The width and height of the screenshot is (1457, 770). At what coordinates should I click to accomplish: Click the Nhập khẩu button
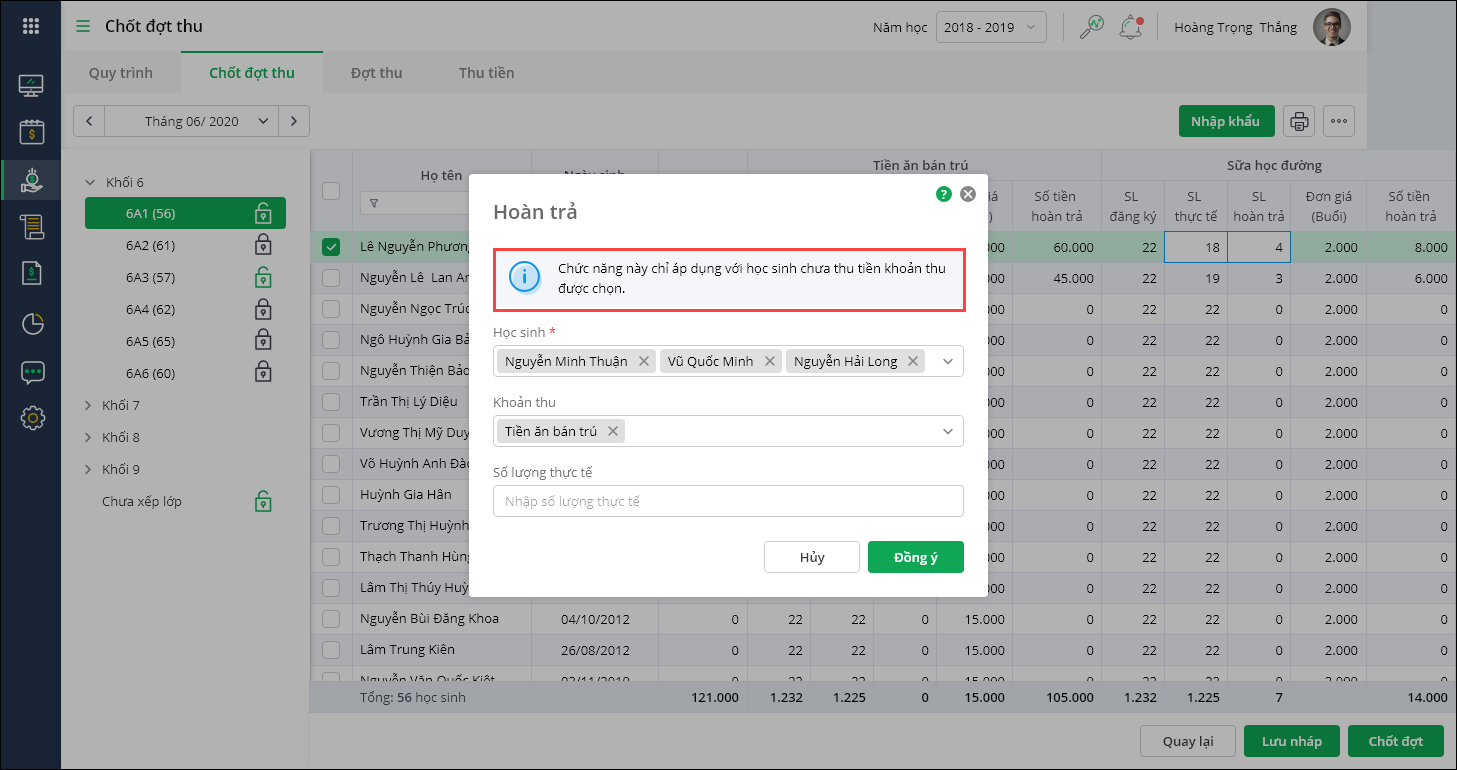1225,122
